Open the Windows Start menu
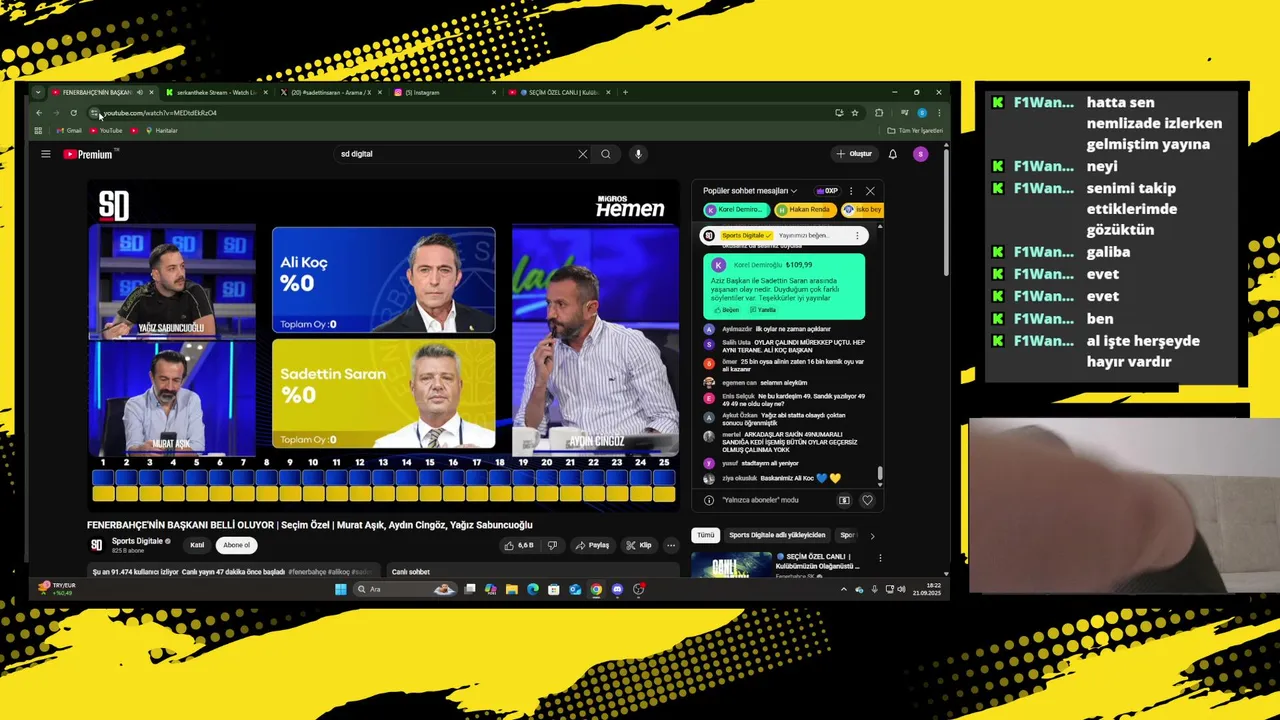1280x720 pixels. [340, 589]
